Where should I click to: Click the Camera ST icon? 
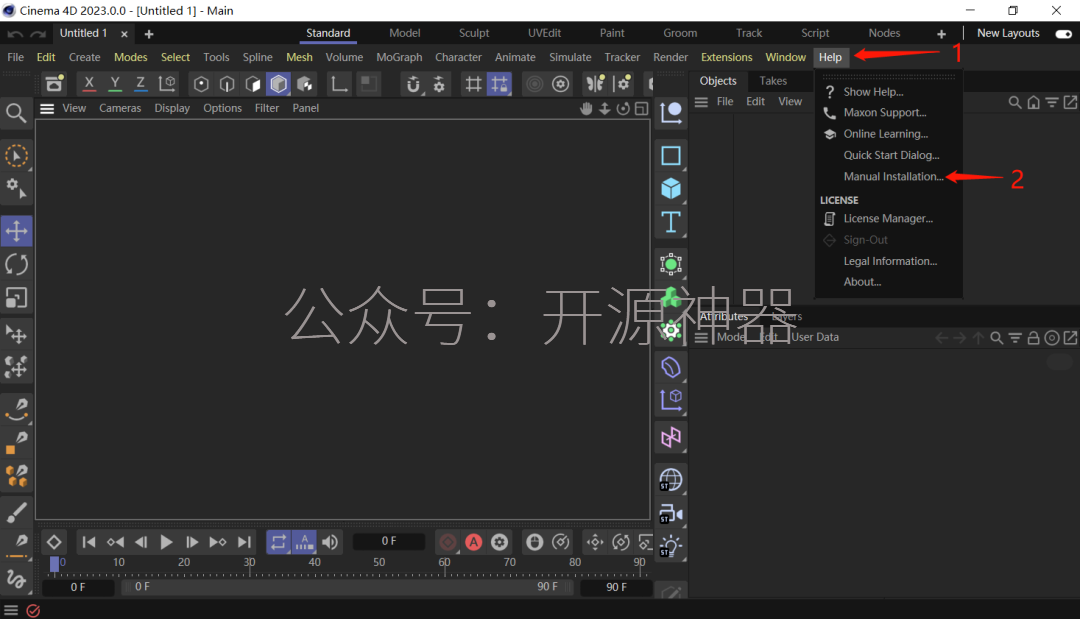(x=671, y=514)
